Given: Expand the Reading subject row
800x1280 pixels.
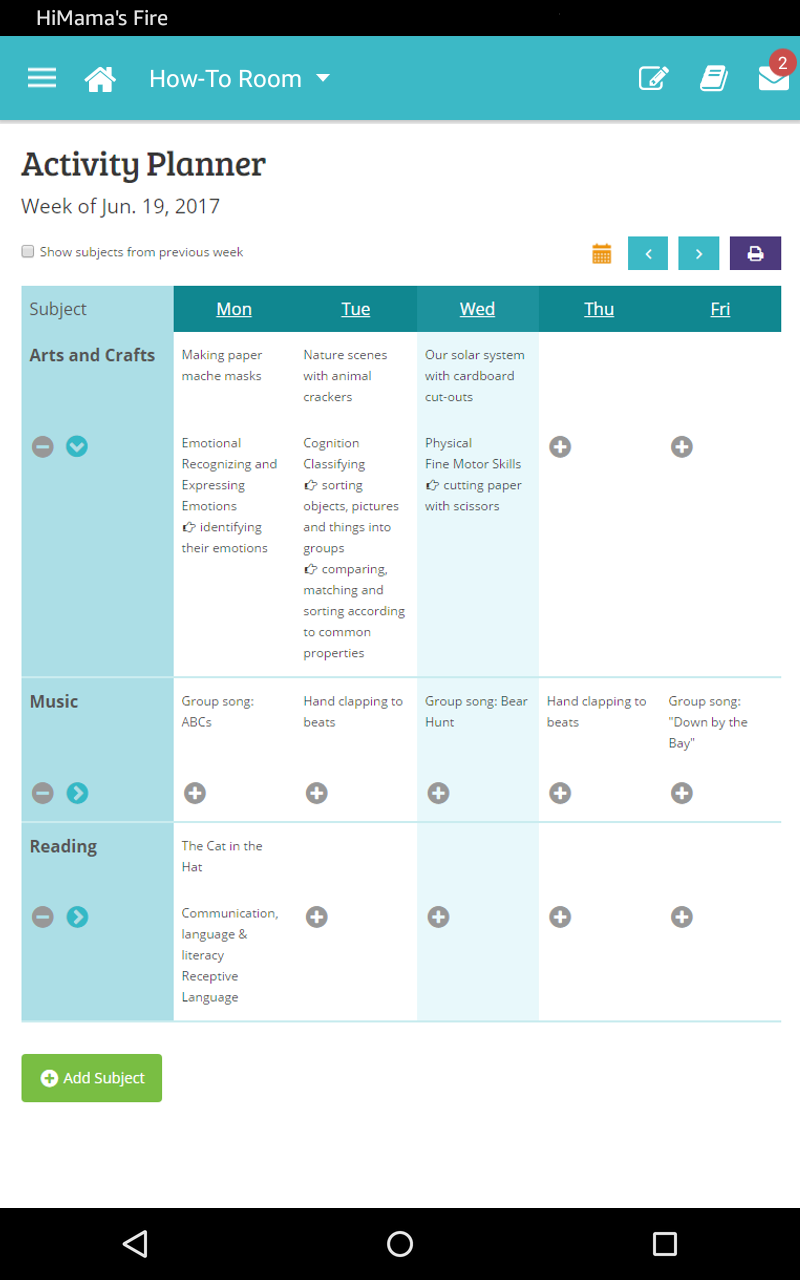Looking at the screenshot, I should [77, 917].
